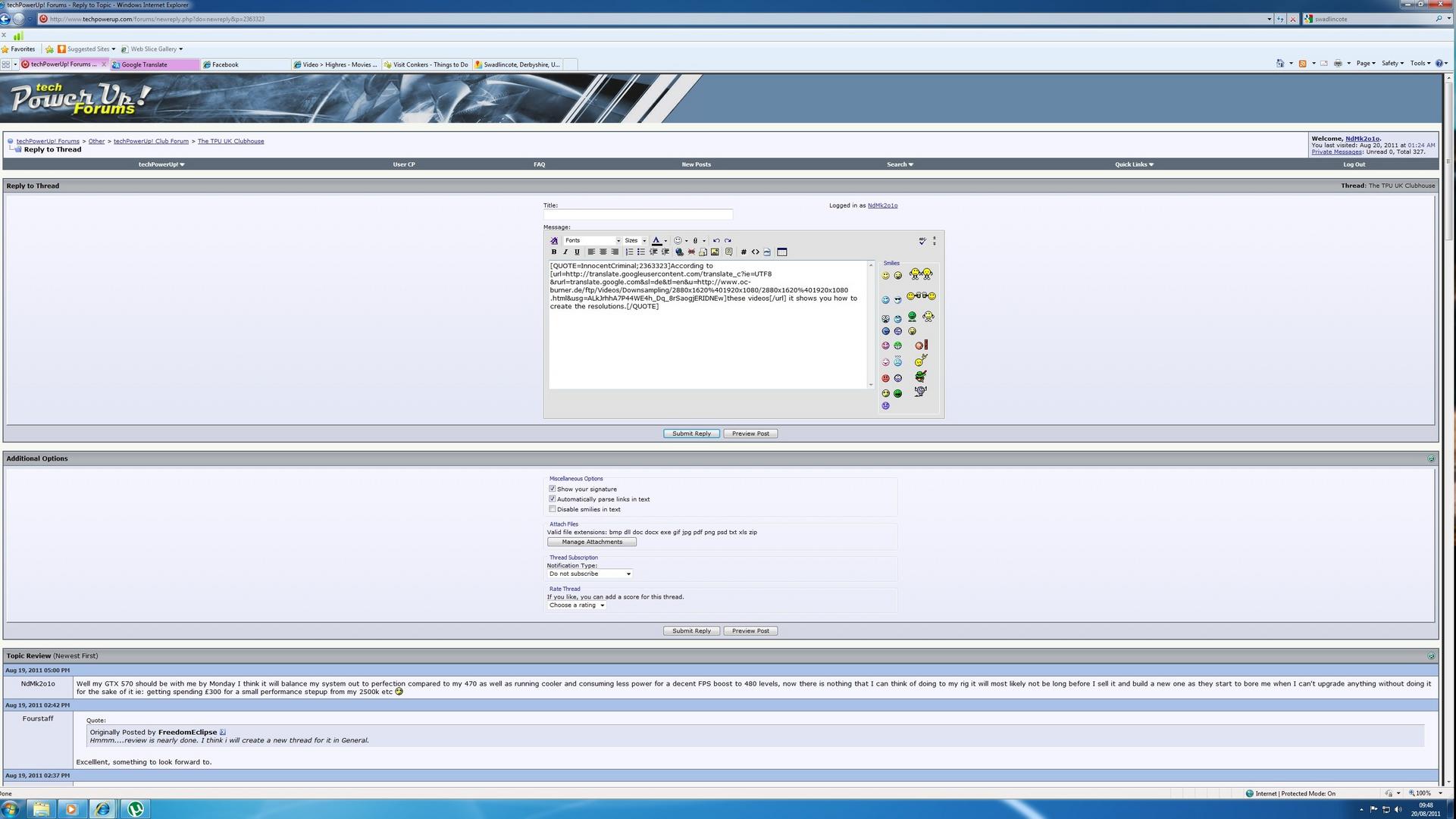Insert the table icon in editor toolbar
This screenshot has width=1456, height=819.
(x=782, y=252)
